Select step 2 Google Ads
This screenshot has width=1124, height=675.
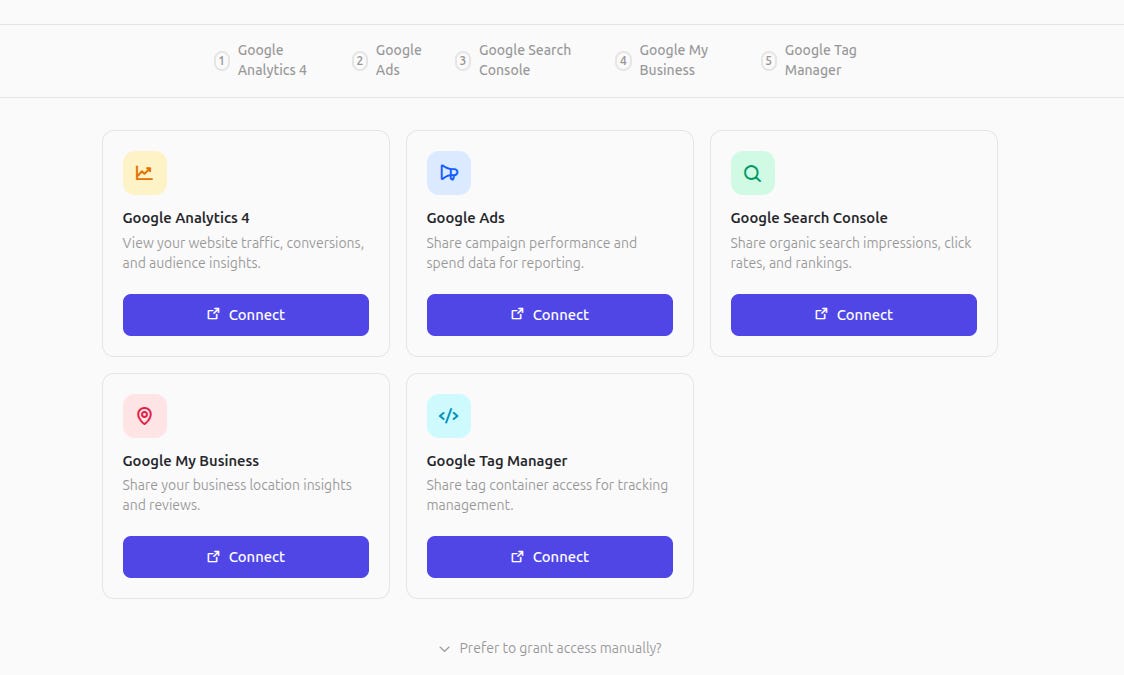[x=383, y=60]
